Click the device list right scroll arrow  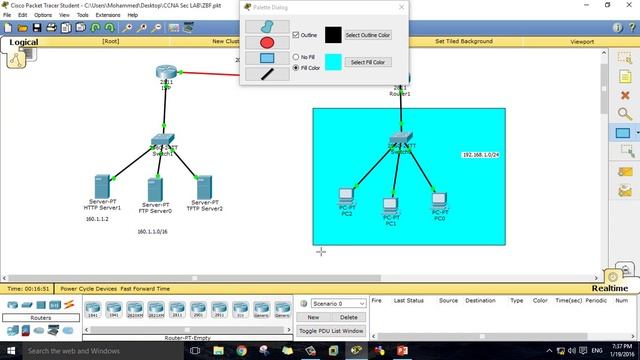289,329
